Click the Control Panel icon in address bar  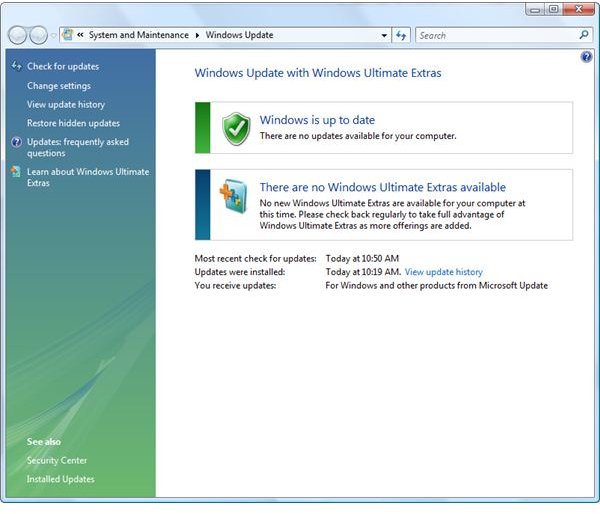(x=67, y=35)
